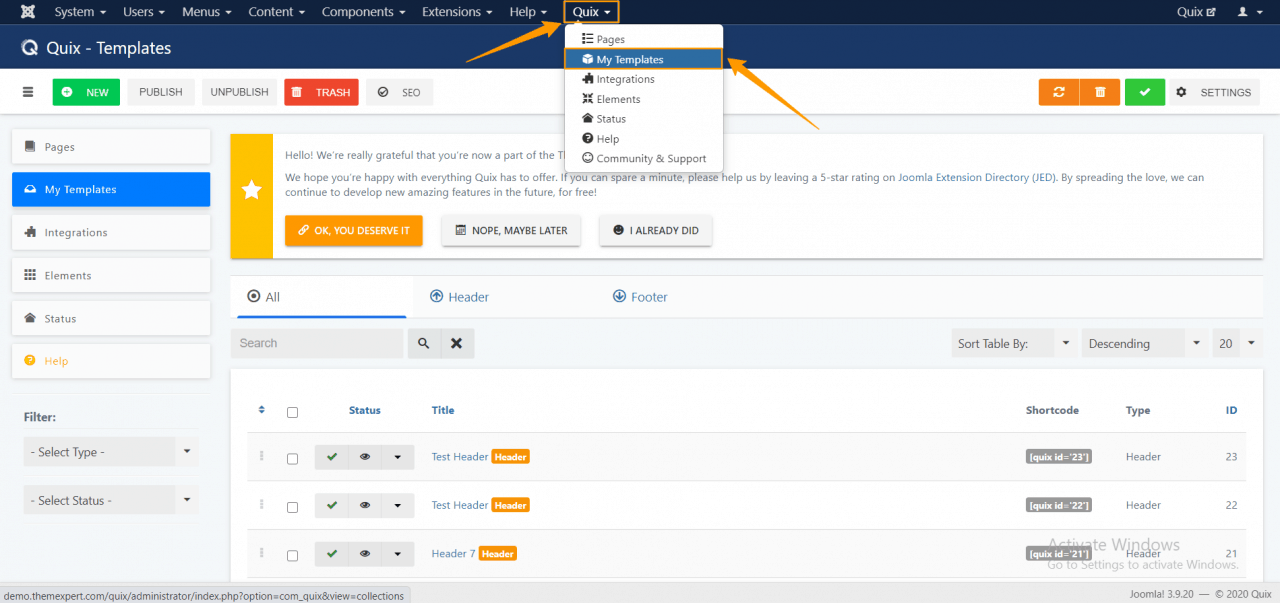Toggle the hamburger sidebar menu icon
Screen dimensions: 1280x603
click(28, 92)
